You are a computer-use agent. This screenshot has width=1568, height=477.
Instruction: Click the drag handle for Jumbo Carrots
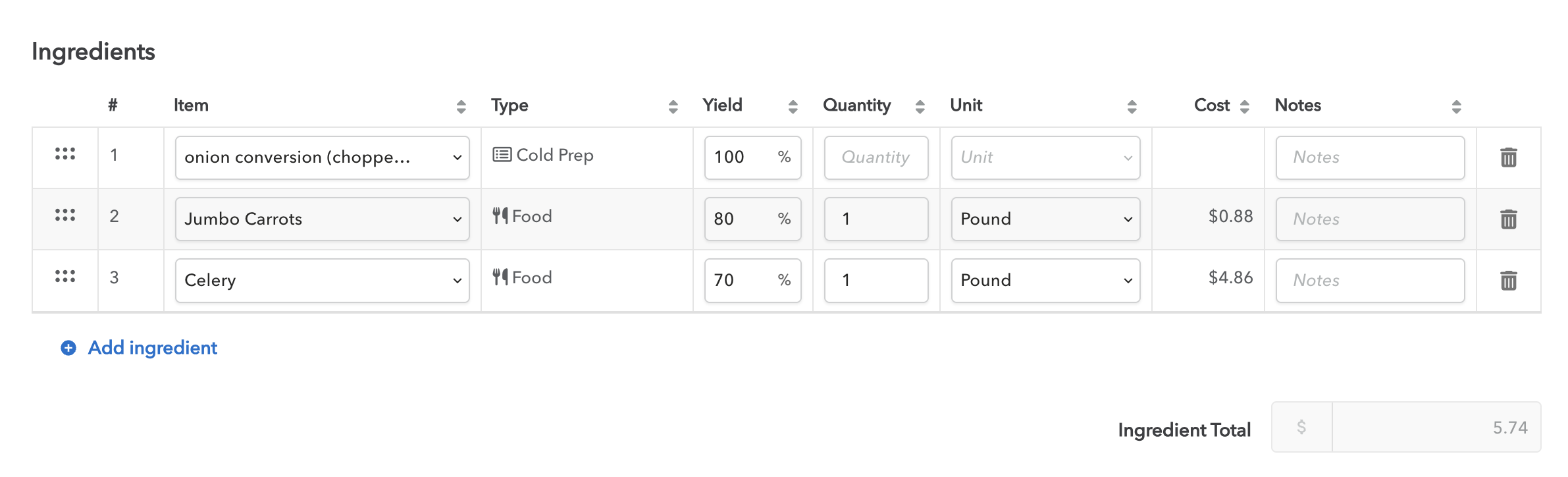coord(65,215)
